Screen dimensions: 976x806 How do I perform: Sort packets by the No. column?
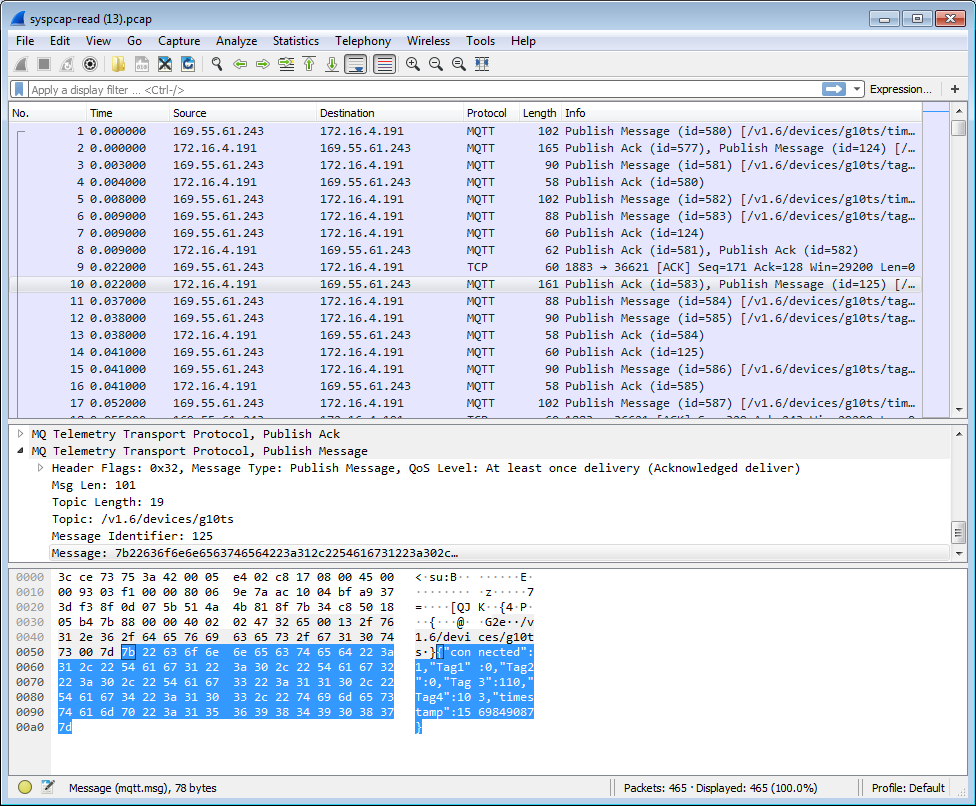(x=48, y=113)
